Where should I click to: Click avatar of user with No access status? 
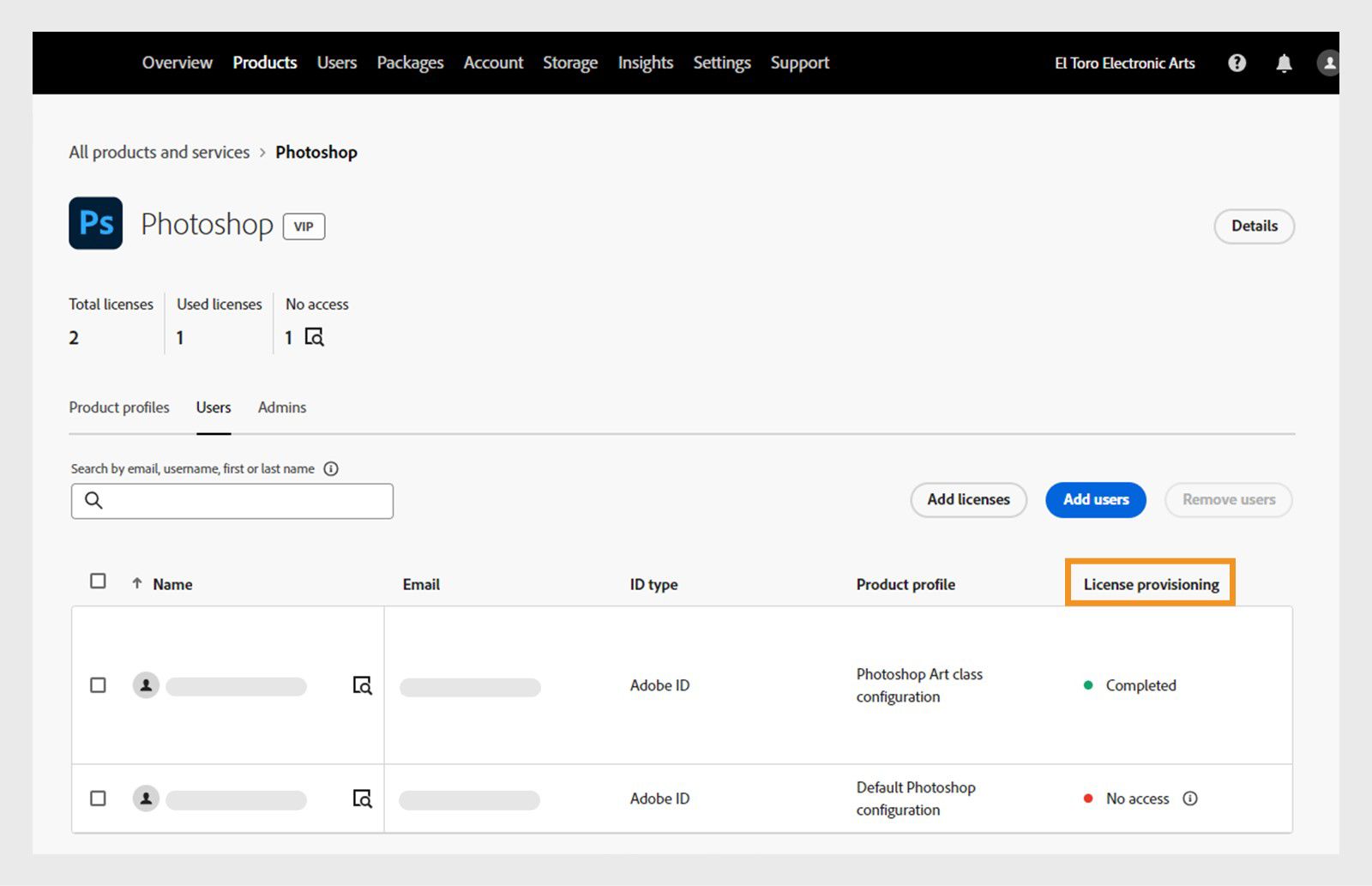click(x=146, y=799)
